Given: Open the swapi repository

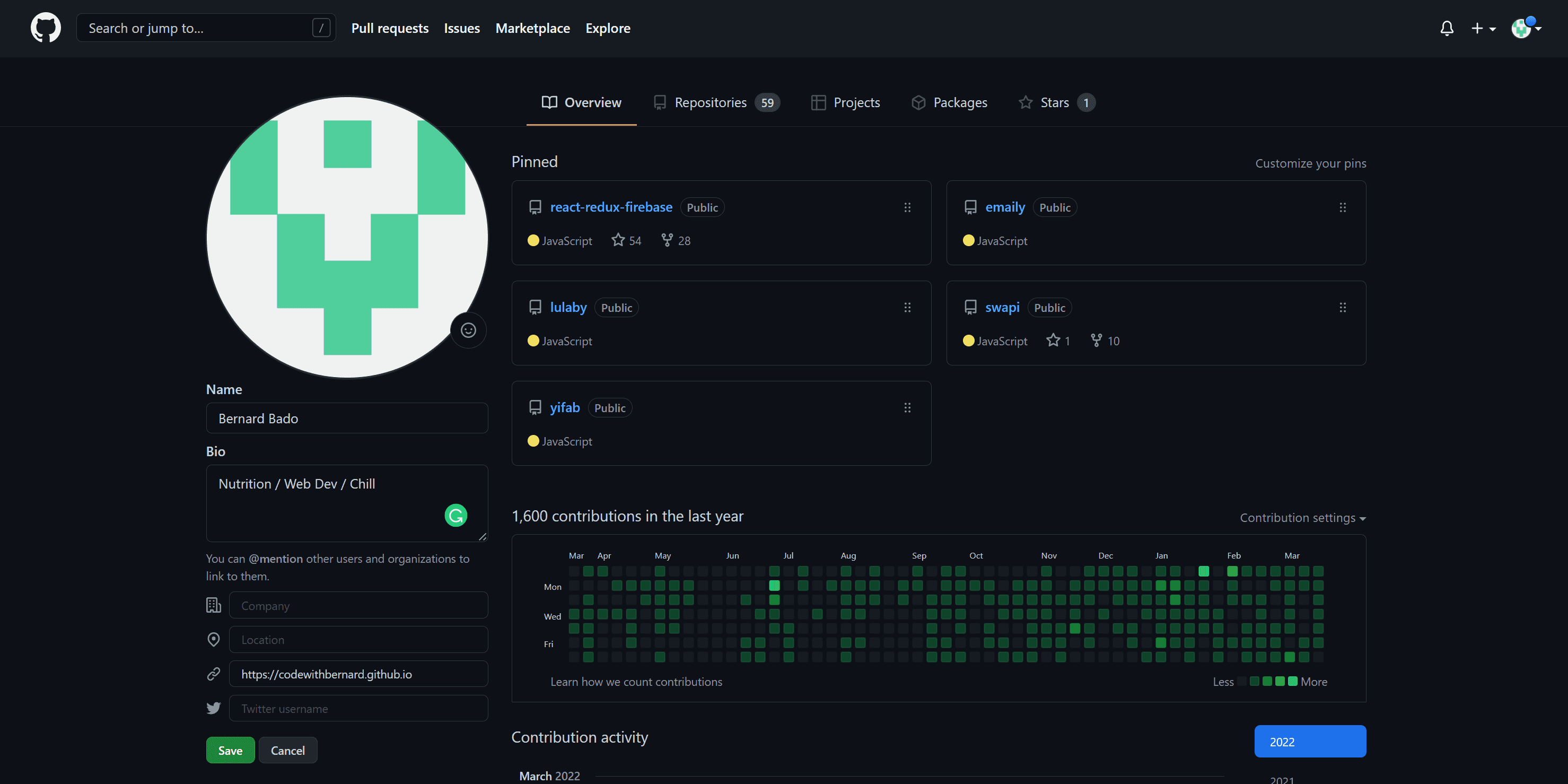Looking at the screenshot, I should point(1003,307).
